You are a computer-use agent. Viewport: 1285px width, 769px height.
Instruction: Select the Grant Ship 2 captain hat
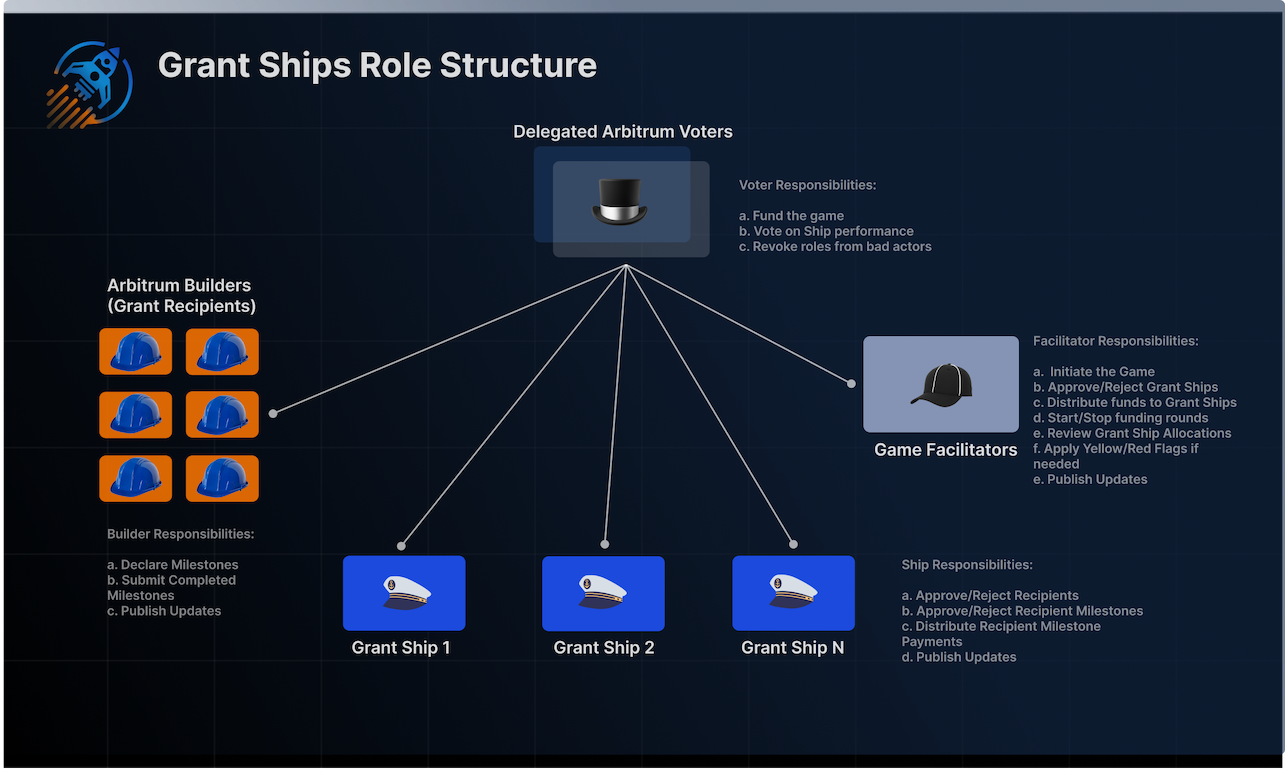[603, 593]
